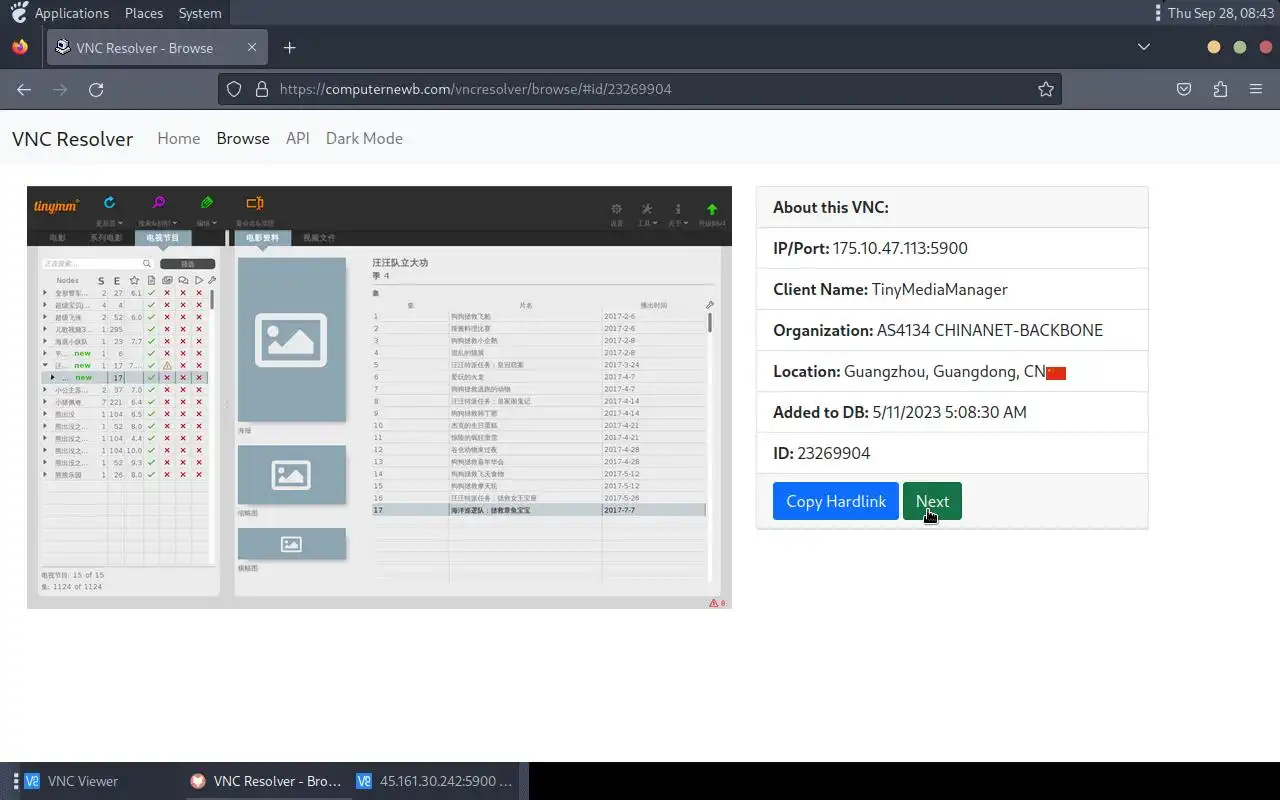1280x800 pixels.
Task: Select the Location text Guangzhou, Guangdong, CN
Action: coord(945,371)
